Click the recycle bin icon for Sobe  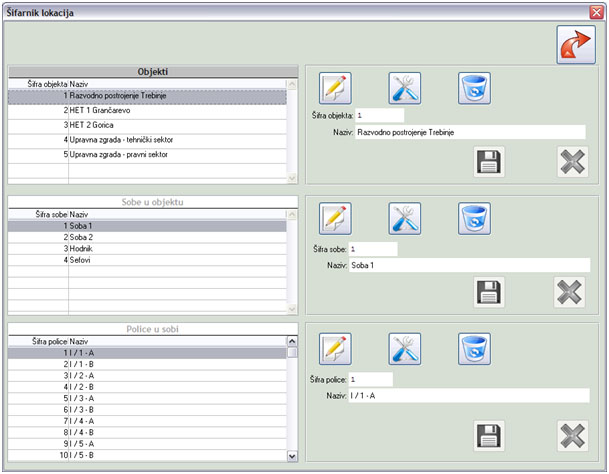pos(474,217)
